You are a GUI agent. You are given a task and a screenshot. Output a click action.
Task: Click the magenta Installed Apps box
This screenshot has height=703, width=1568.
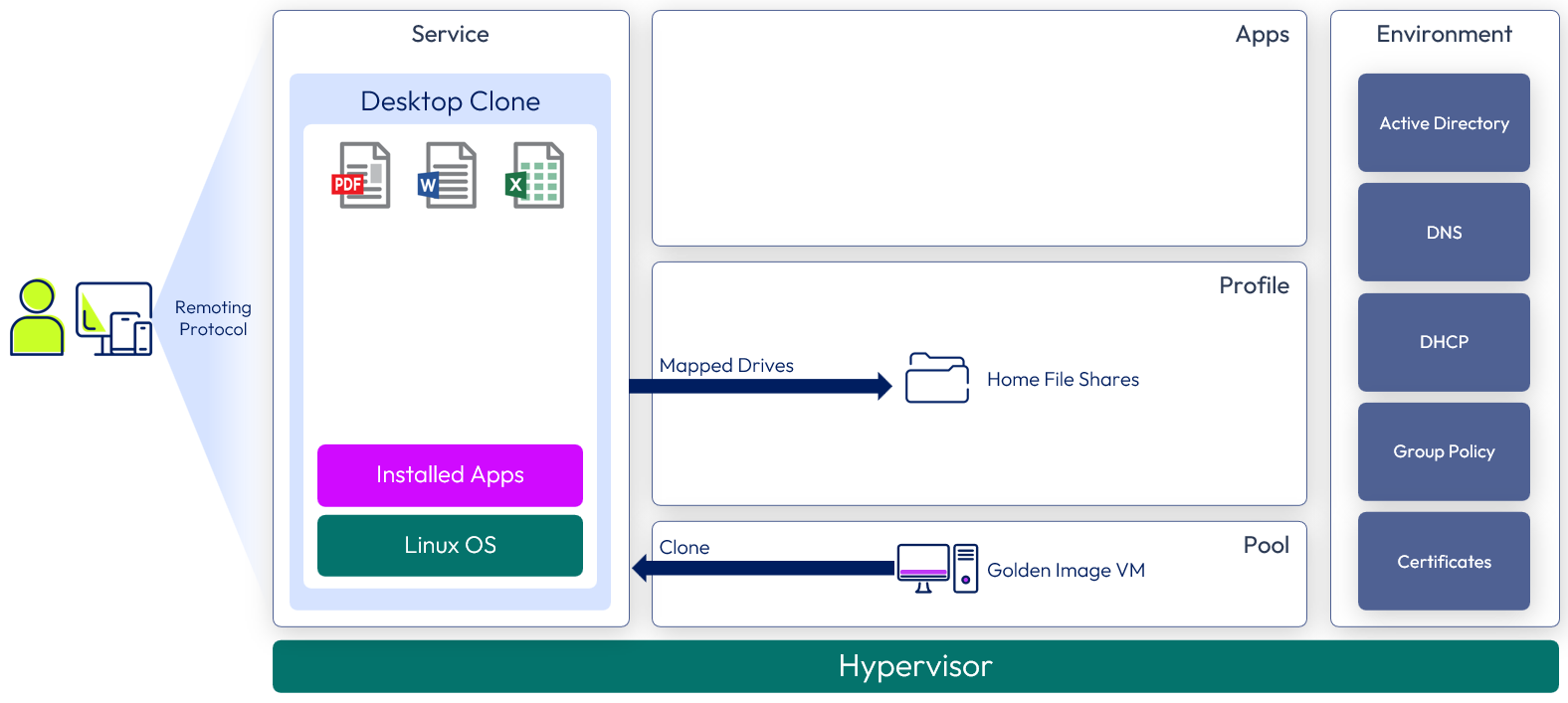[450, 475]
